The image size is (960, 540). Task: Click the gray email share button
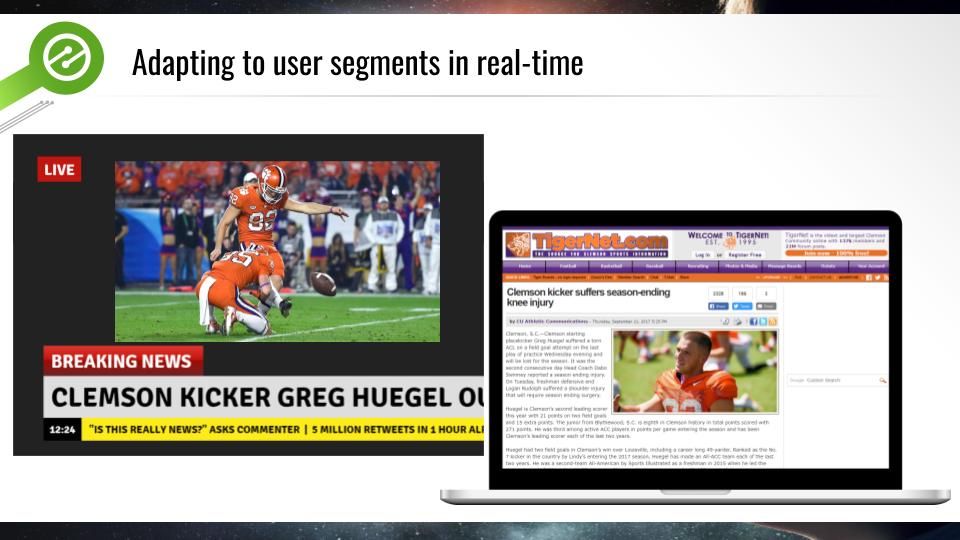tap(766, 306)
